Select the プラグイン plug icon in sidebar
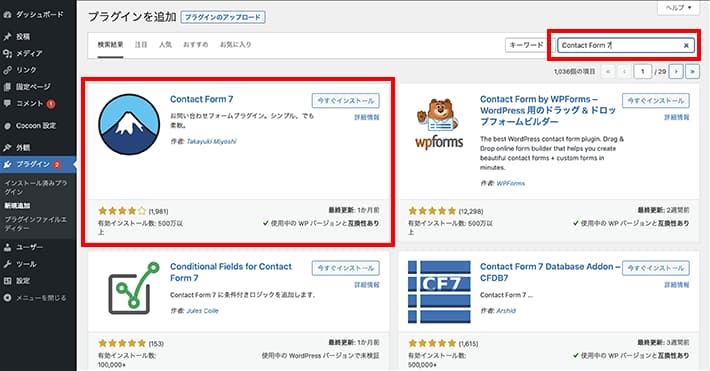Image resolution: width=710 pixels, height=371 pixels. click(7, 164)
